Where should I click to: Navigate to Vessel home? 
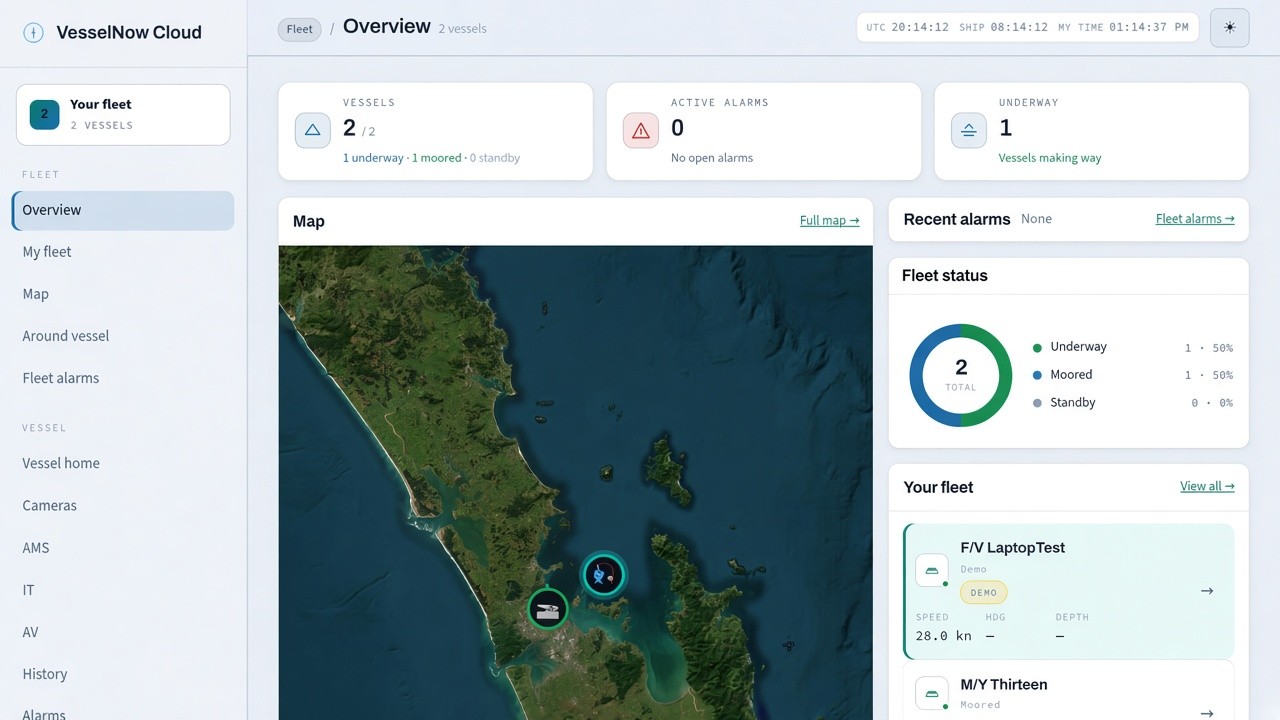(123, 463)
